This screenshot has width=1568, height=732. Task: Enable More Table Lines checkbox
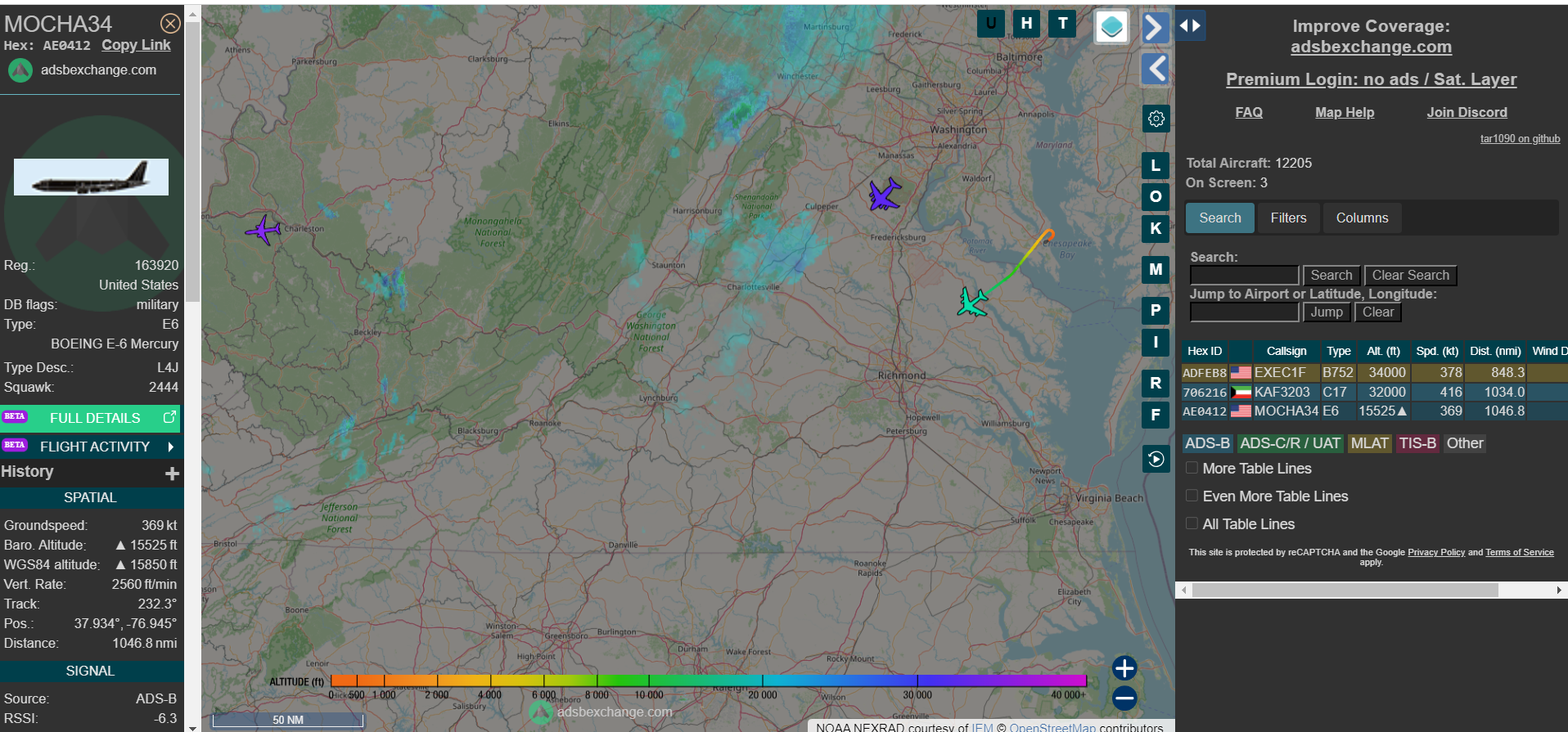tap(1192, 468)
